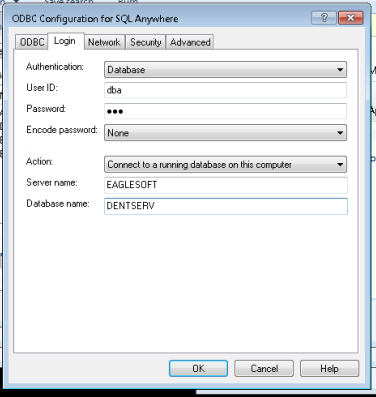Click the None value in Encode password
Screen dimensions: 376x397
coord(118,133)
